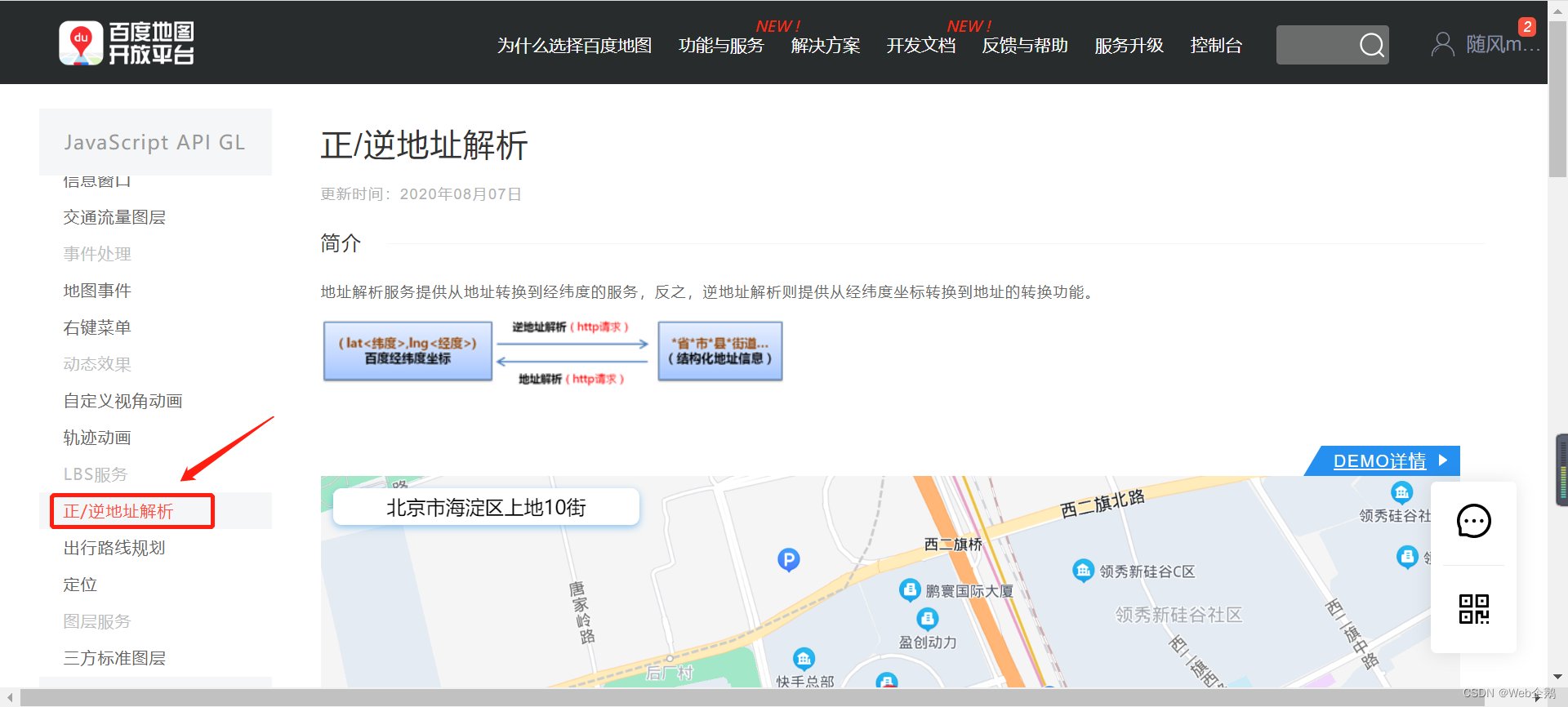Viewport: 1568px width, 707px height.
Task: Go to 控制台 console
Action: (1216, 46)
